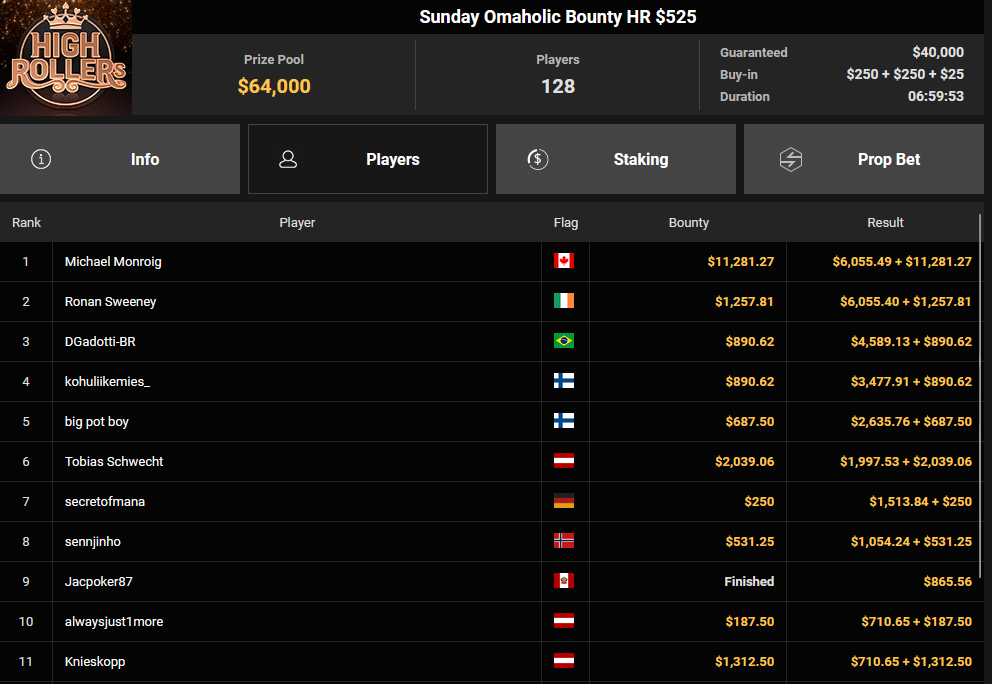The image size is (992, 684).
Task: Sort by the Bounty column header
Action: pos(688,222)
